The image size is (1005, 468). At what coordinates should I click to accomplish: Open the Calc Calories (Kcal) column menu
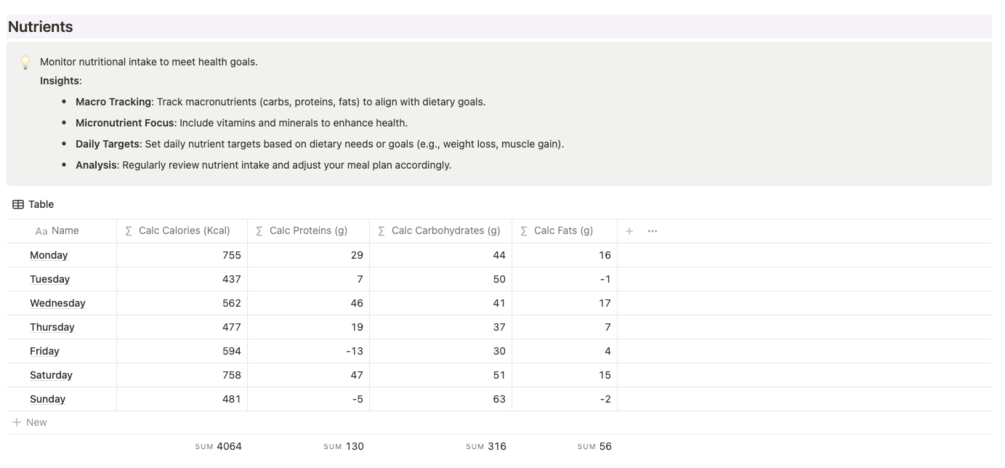(184, 231)
